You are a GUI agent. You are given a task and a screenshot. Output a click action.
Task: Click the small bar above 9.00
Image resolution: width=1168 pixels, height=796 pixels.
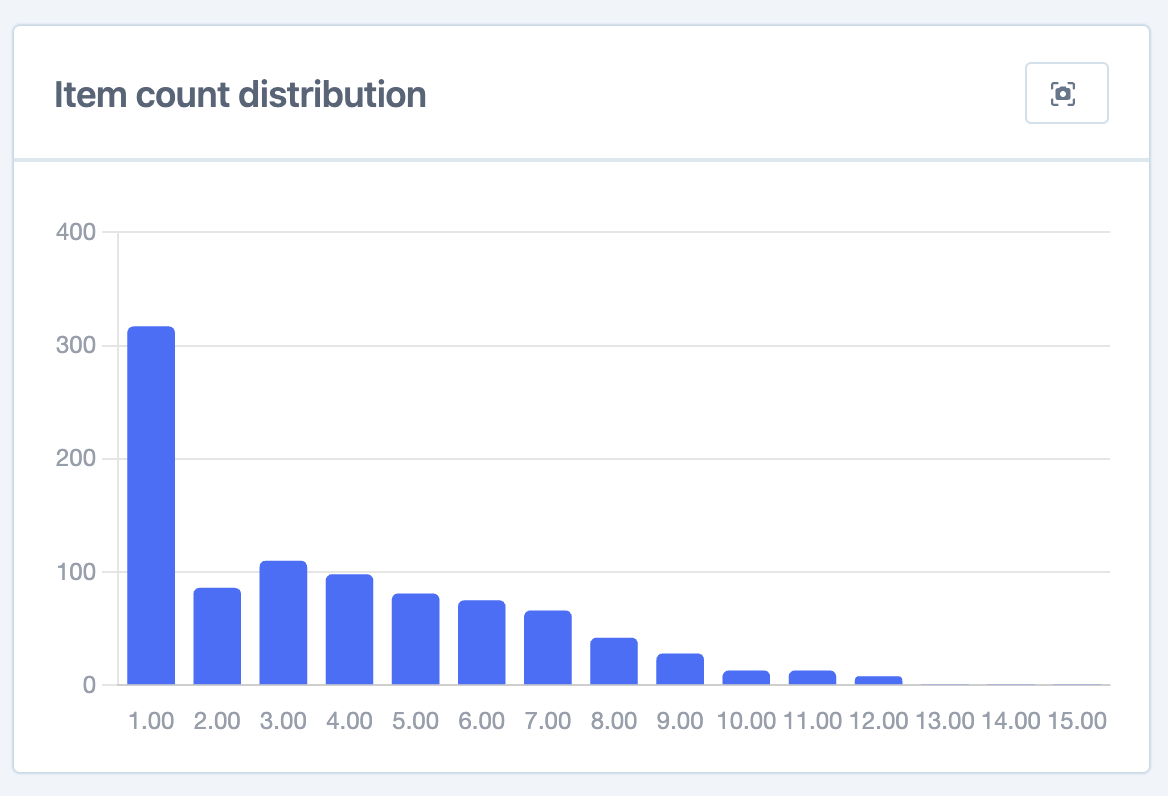pyautogui.click(x=681, y=667)
